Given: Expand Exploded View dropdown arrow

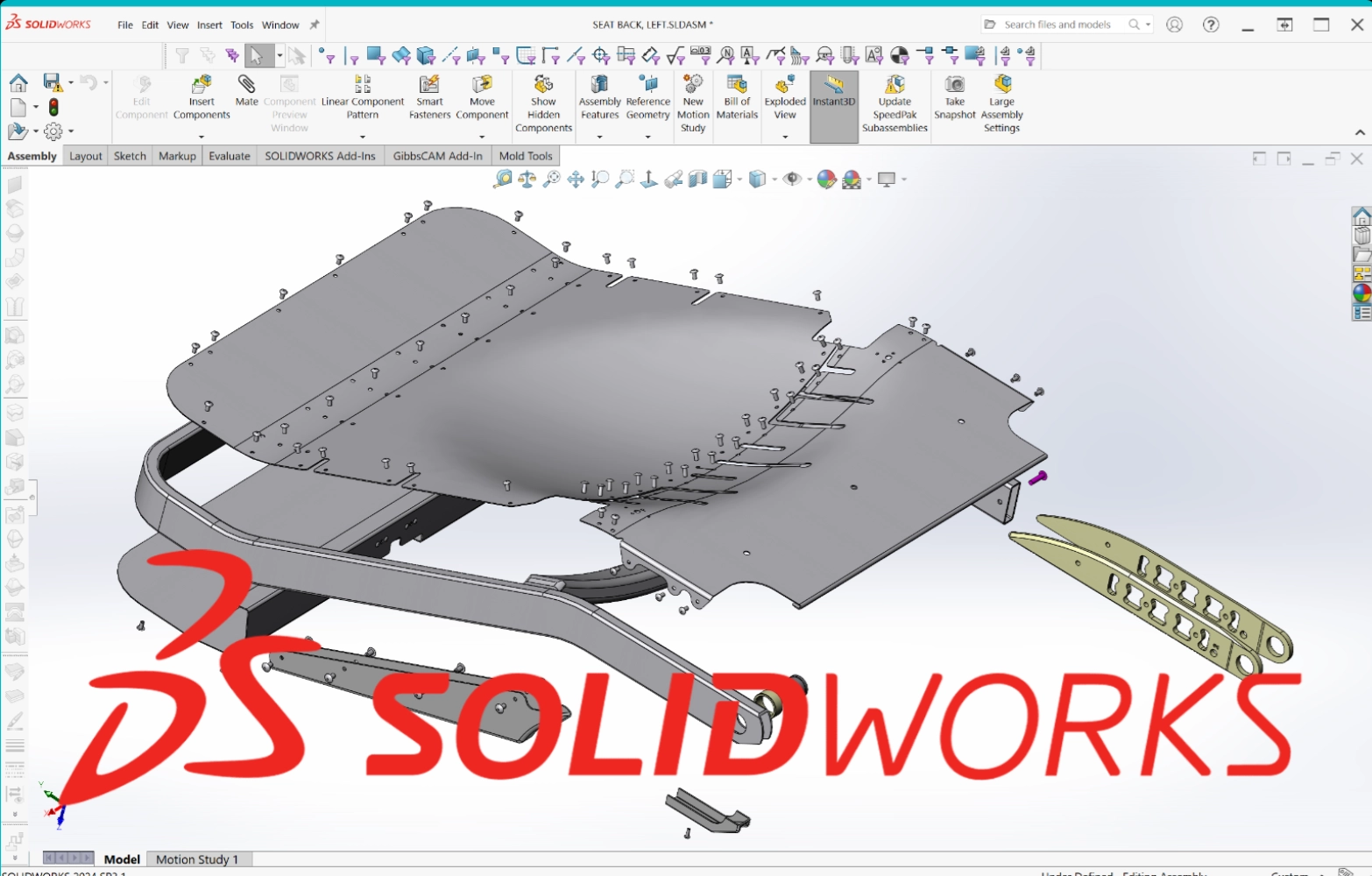Looking at the screenshot, I should 785,137.
